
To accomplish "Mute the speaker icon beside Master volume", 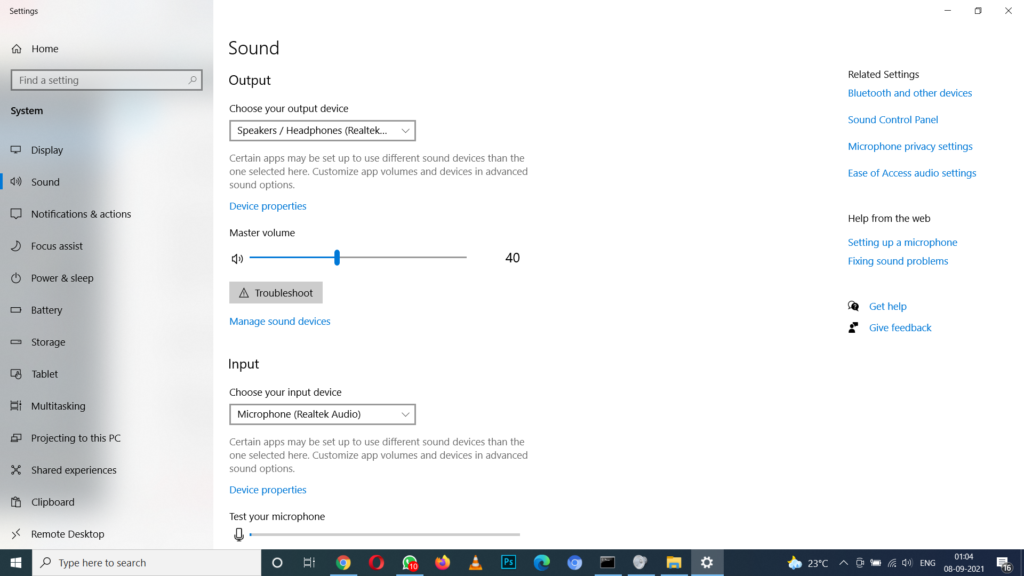I will (238, 257).
